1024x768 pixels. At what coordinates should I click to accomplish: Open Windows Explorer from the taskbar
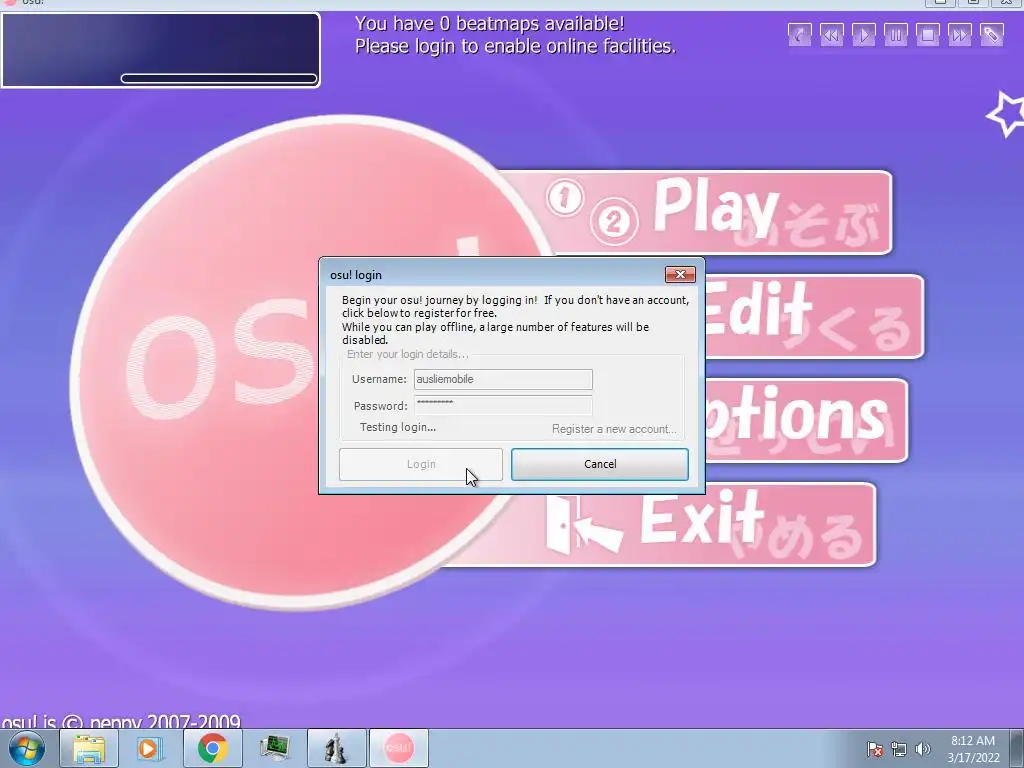(89, 748)
